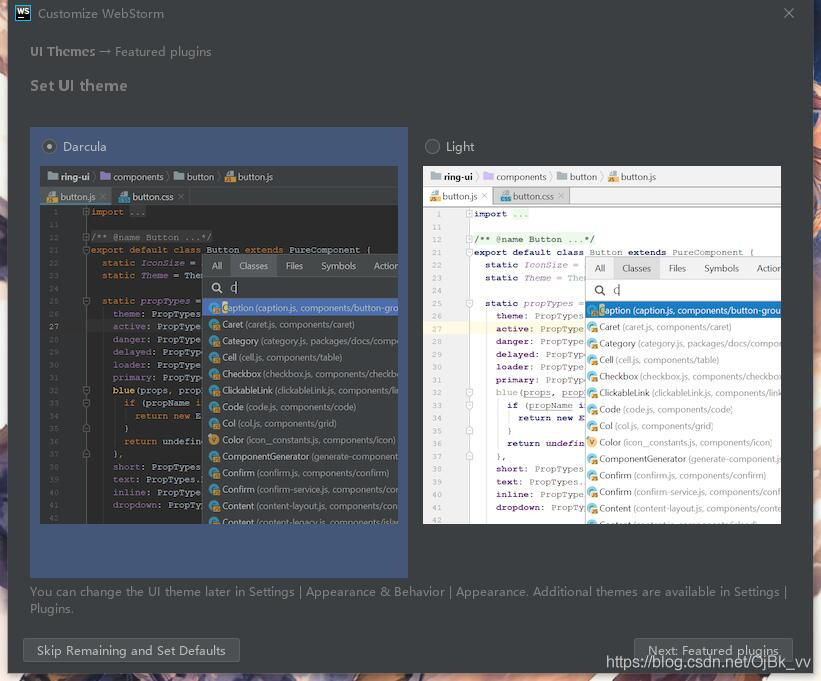Collapse the propTypes block in Light preview
The image size is (821, 681).
[x=467, y=303]
